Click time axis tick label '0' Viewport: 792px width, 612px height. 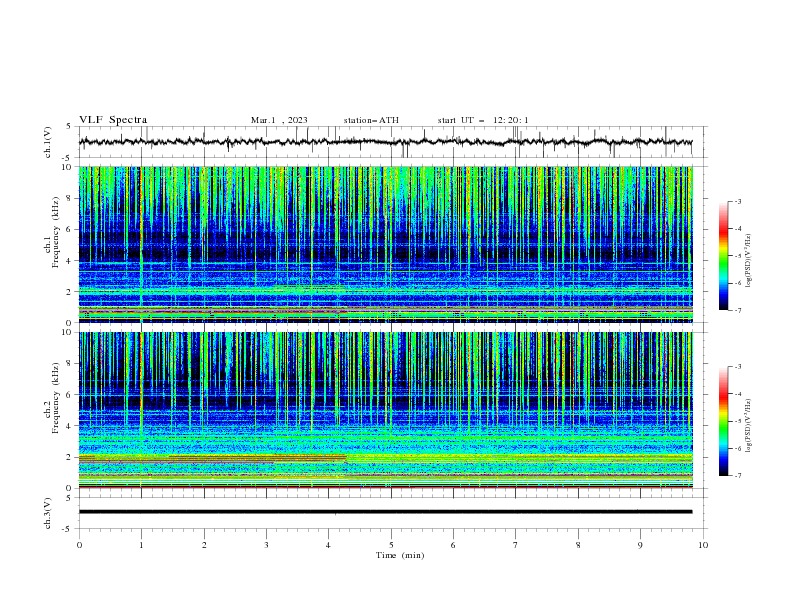[x=79, y=545]
